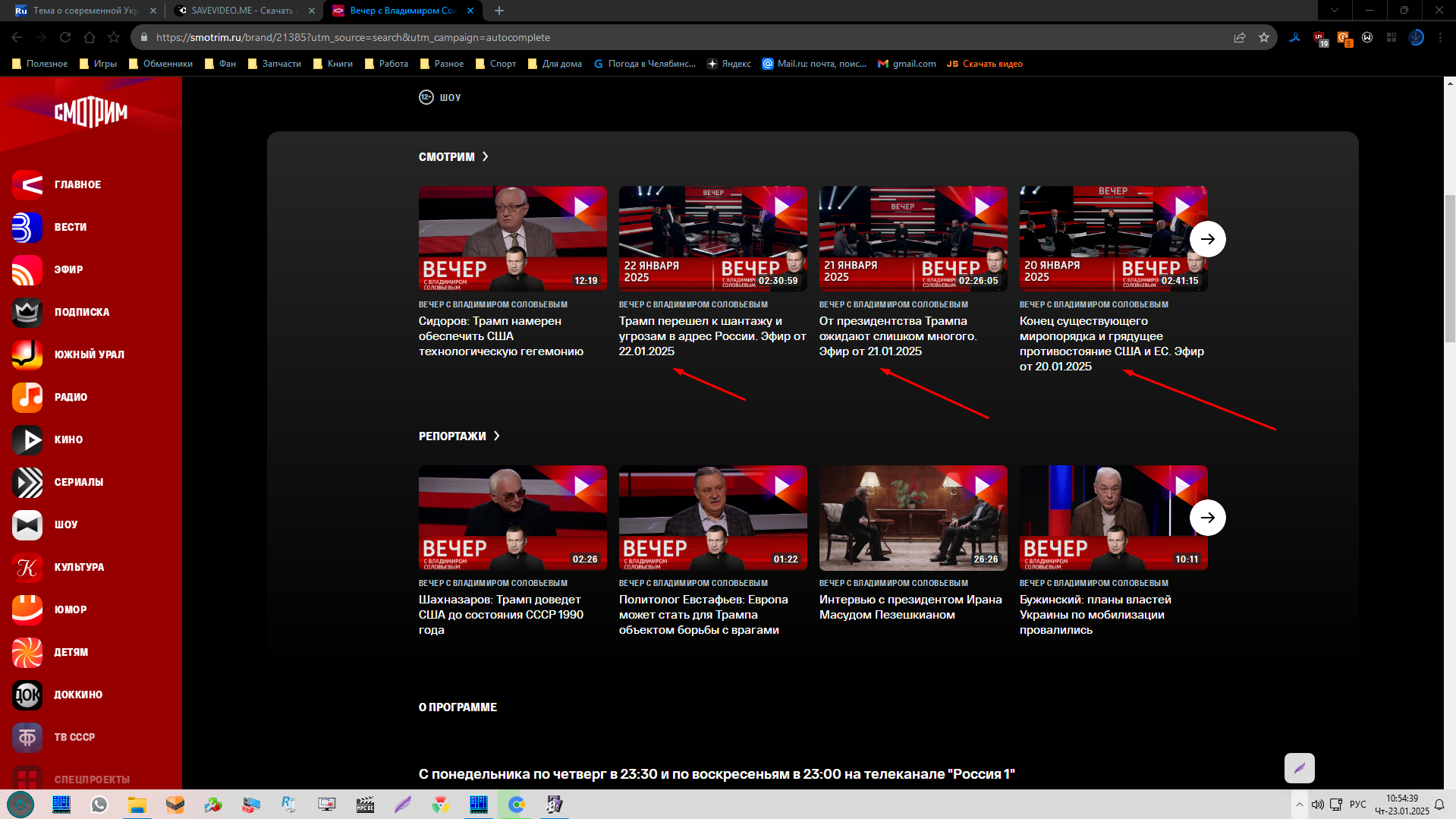Play the 21 января 2025 episode thumbnail
Screen dimensions: 1456x819
pyautogui.click(x=913, y=239)
